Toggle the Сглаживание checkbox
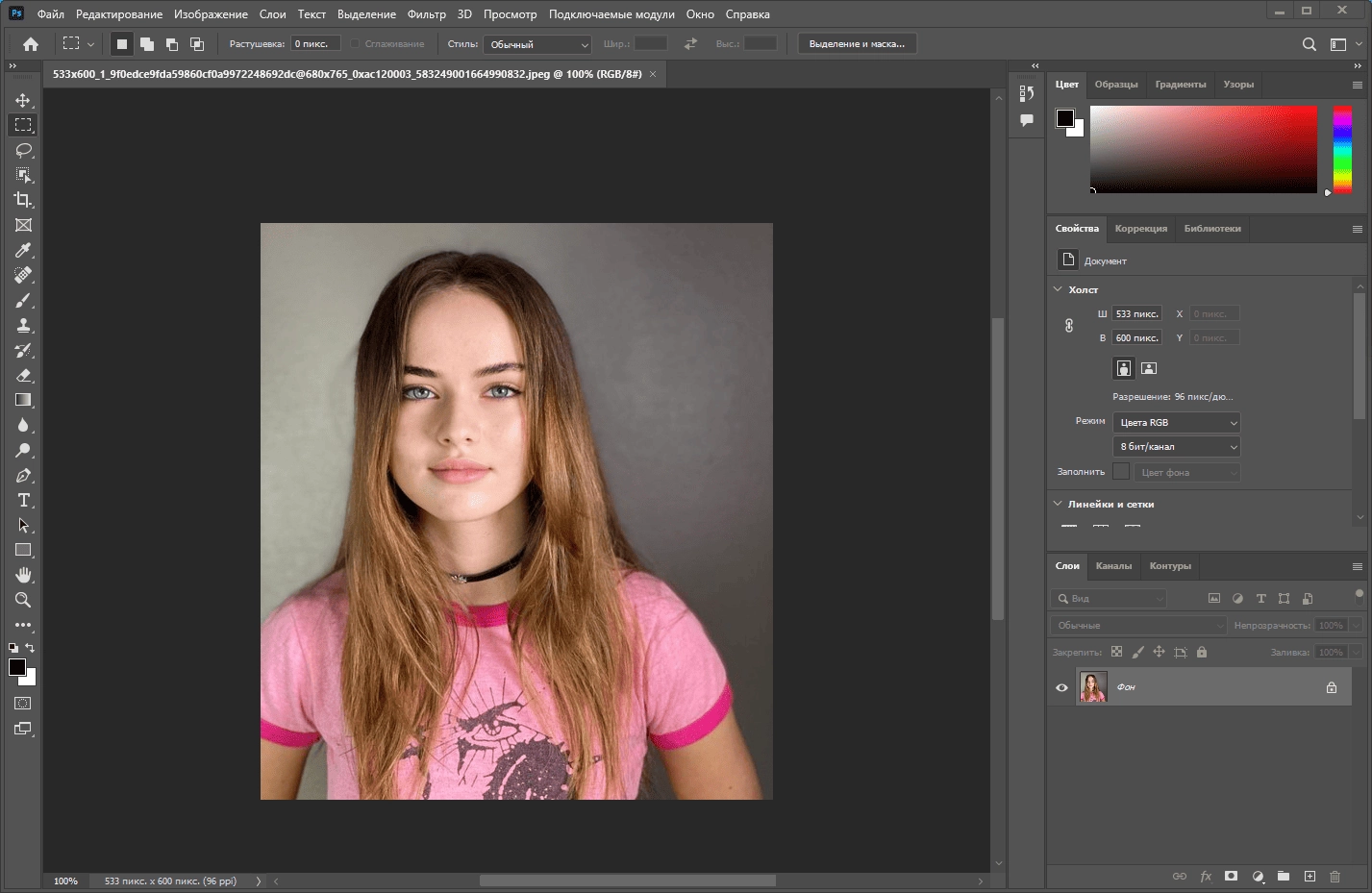Image resolution: width=1372 pixels, height=893 pixels. click(x=355, y=44)
